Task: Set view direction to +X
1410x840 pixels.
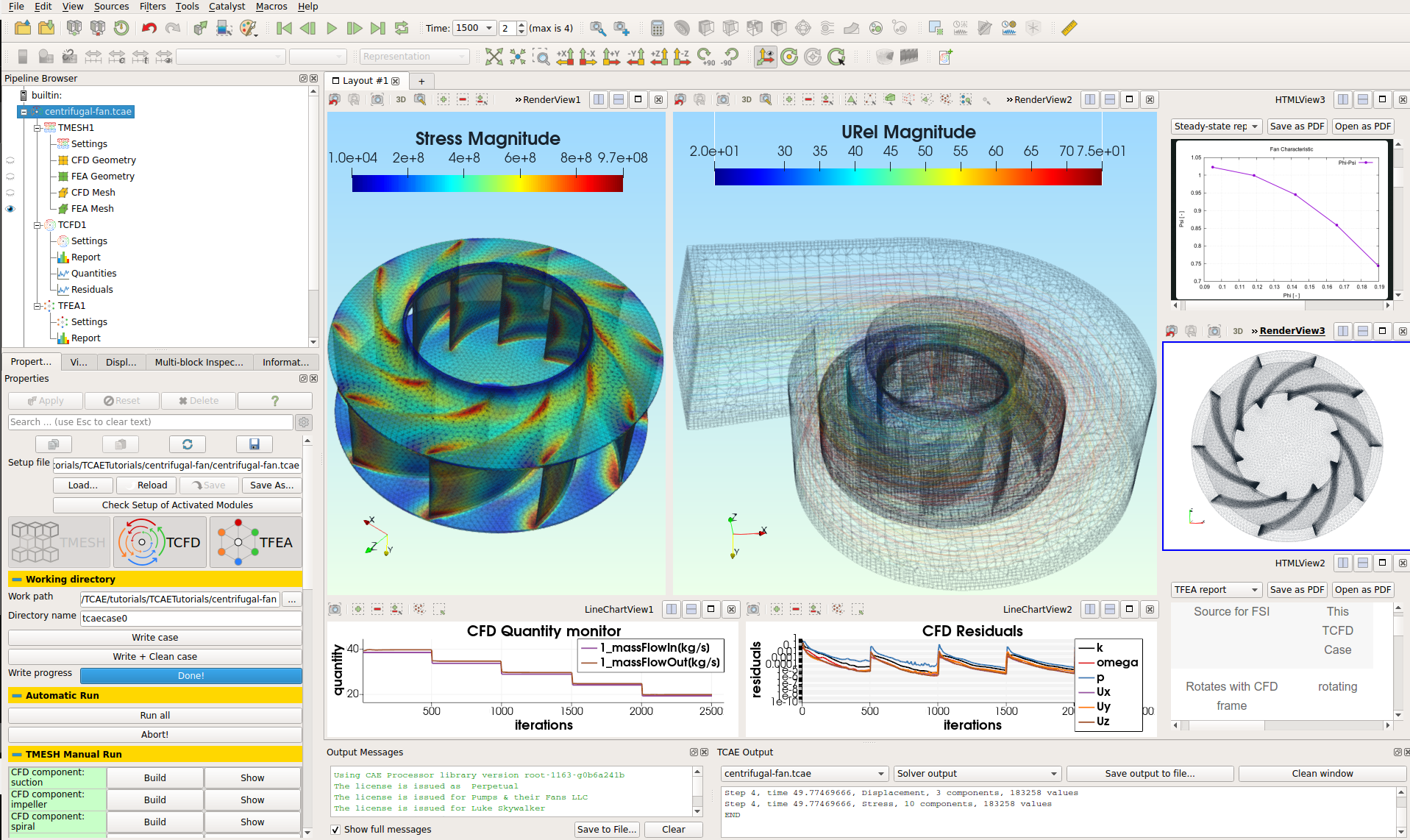Action: (x=565, y=57)
